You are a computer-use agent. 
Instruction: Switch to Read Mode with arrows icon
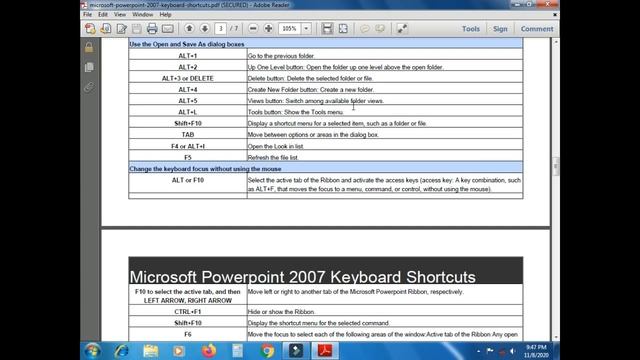pos(402,29)
